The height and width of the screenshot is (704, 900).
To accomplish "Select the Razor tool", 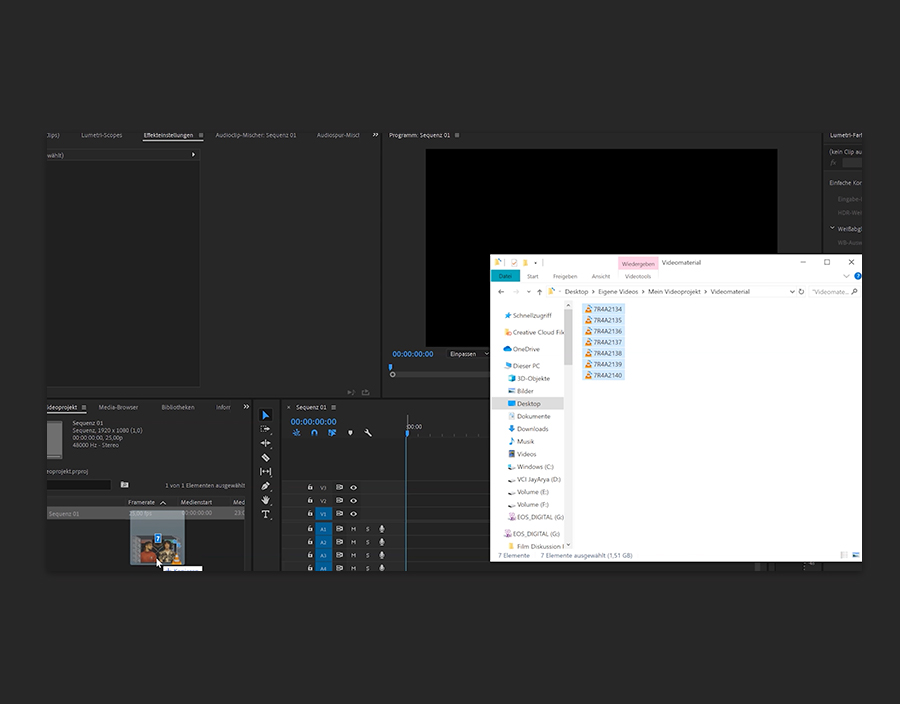I will point(265,457).
